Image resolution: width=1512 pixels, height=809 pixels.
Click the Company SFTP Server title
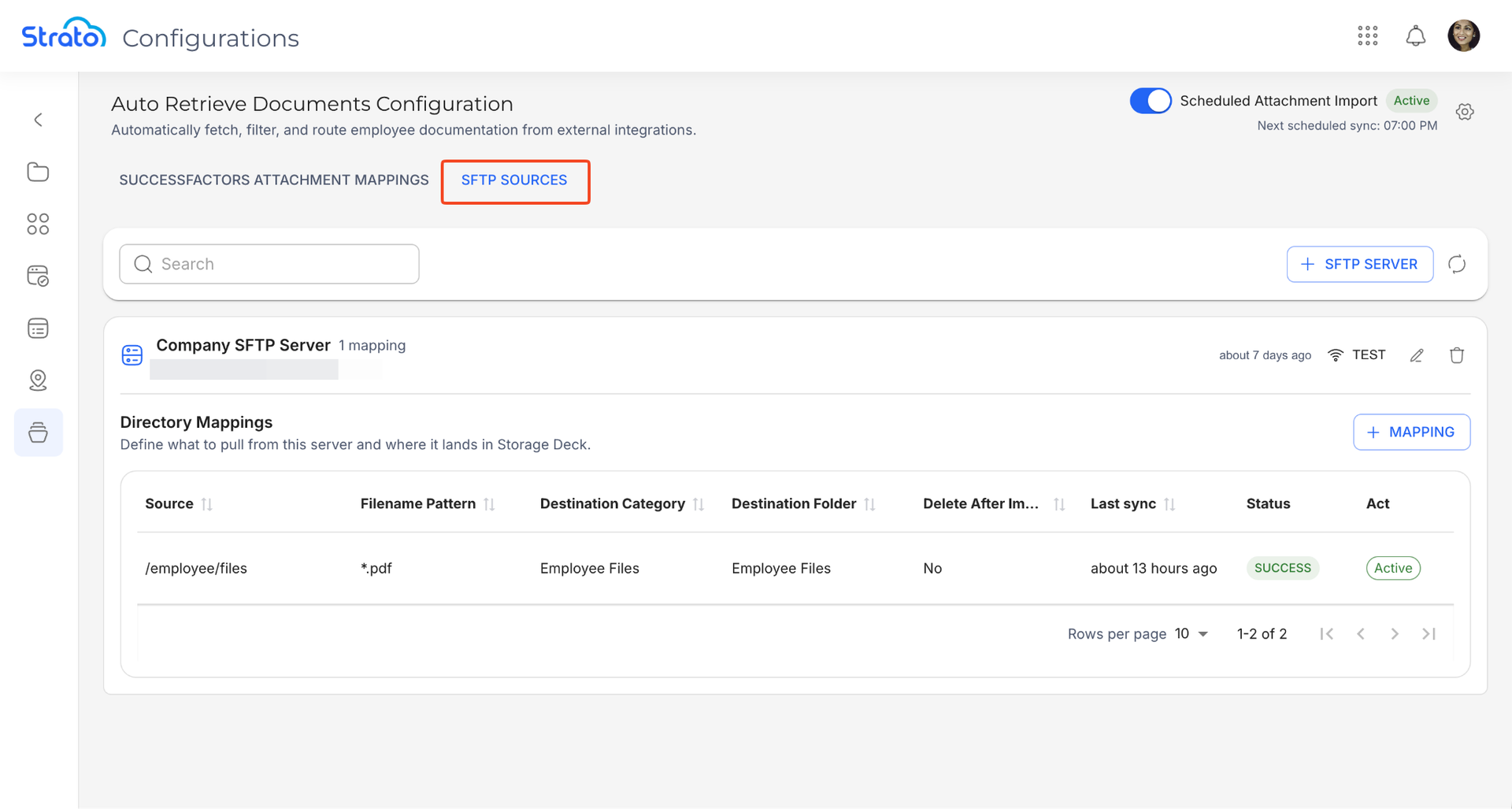tap(243, 345)
